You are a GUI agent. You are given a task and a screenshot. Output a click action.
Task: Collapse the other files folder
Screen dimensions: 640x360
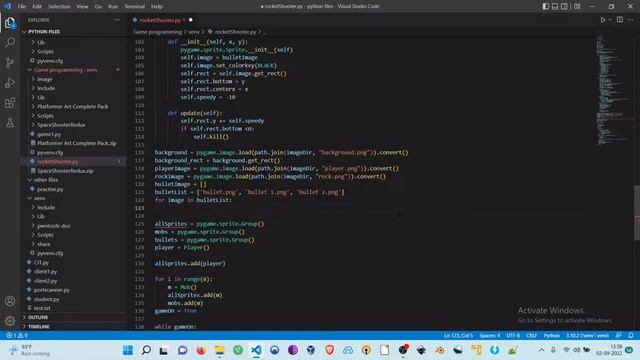click(x=73, y=180)
